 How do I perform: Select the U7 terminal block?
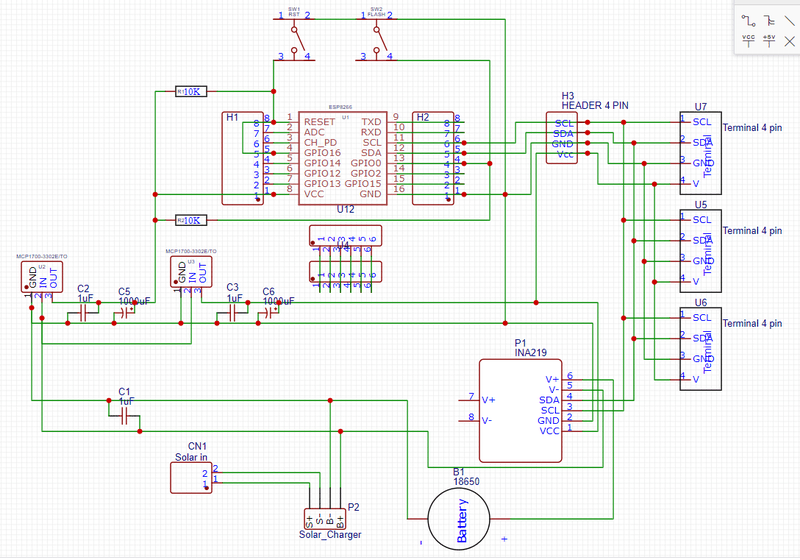(x=701, y=153)
